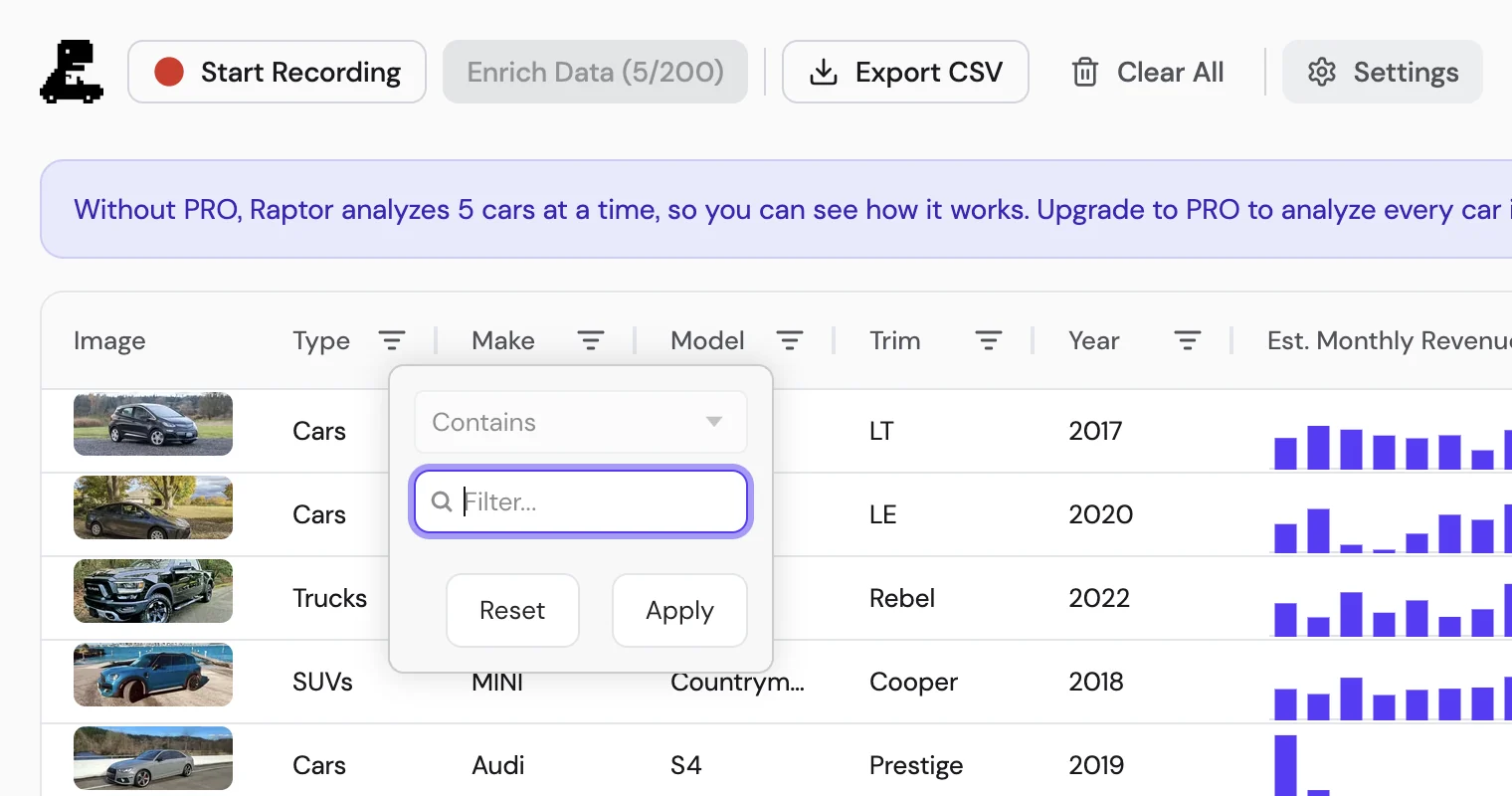The height and width of the screenshot is (796, 1512).
Task: Expand the Contains filter condition dropdown
Action: coord(581,422)
